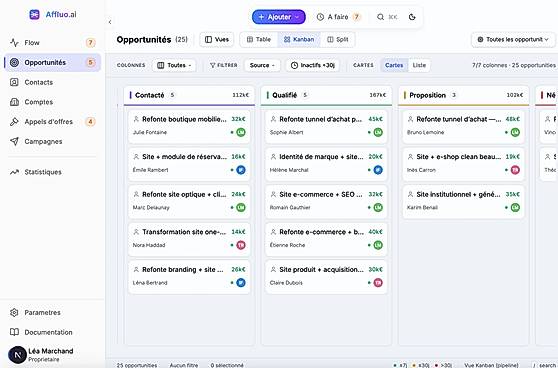Click the Contacté column header
The height and width of the screenshot is (368, 558).
[189, 95]
